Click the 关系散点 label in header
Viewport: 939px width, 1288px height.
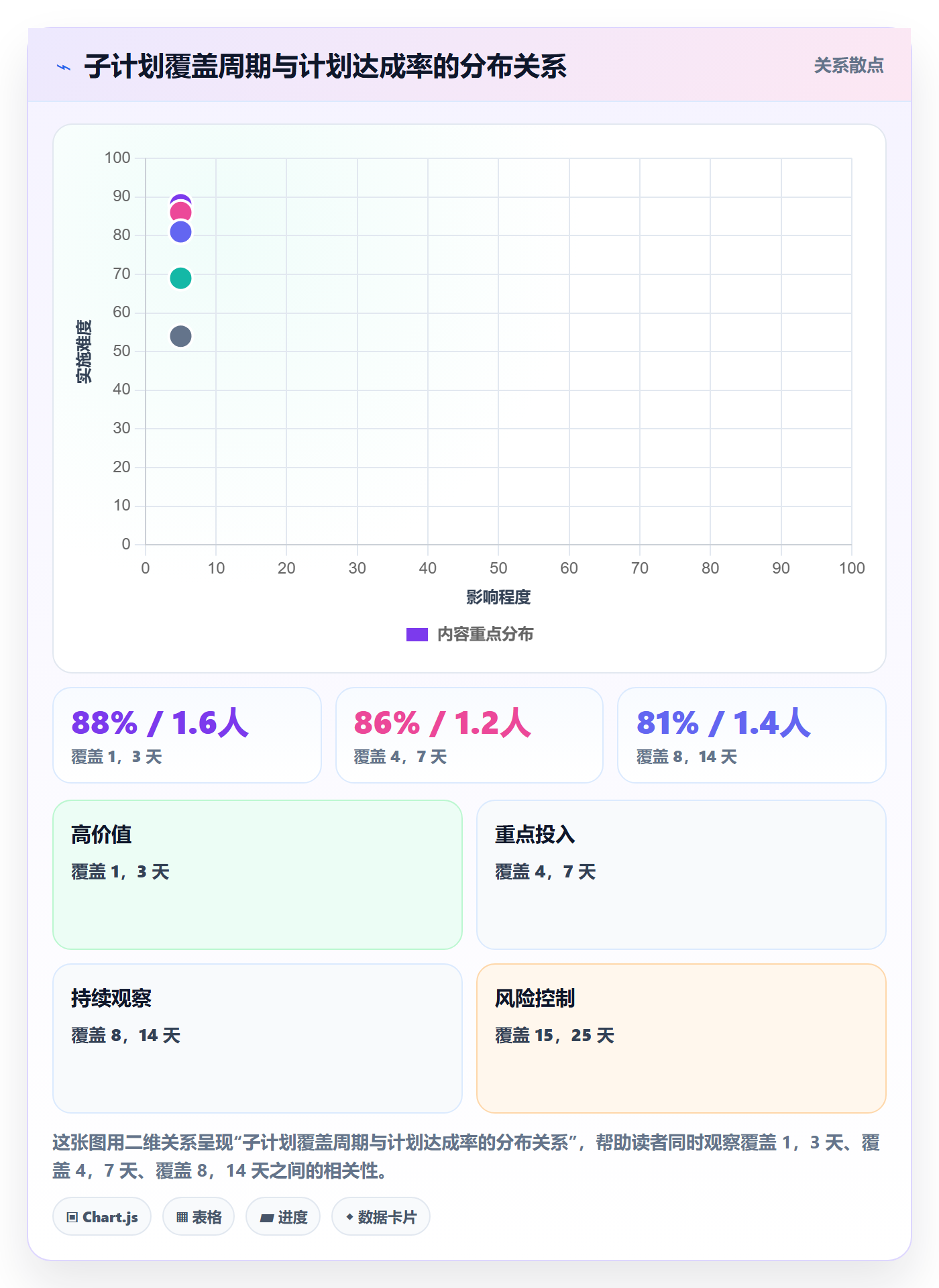coord(848,66)
